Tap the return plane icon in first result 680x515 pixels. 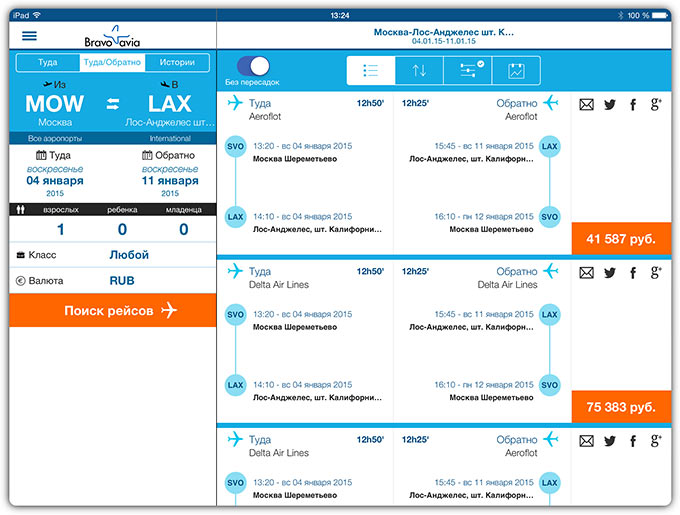(x=551, y=103)
